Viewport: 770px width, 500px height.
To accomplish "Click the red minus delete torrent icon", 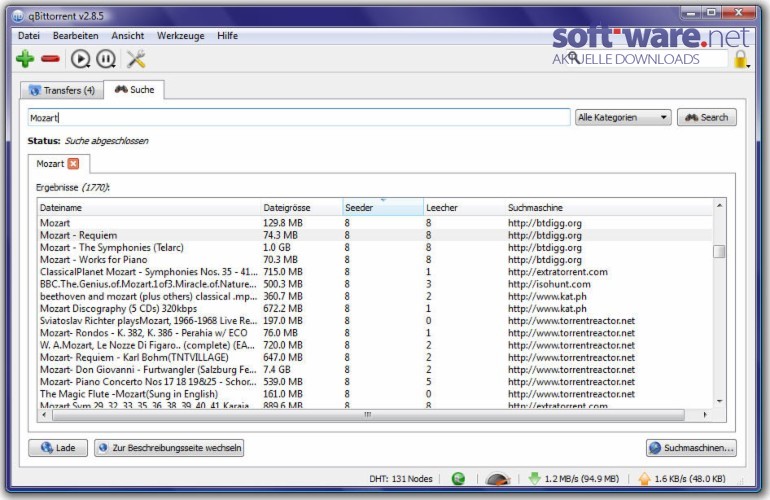I will [x=51, y=59].
